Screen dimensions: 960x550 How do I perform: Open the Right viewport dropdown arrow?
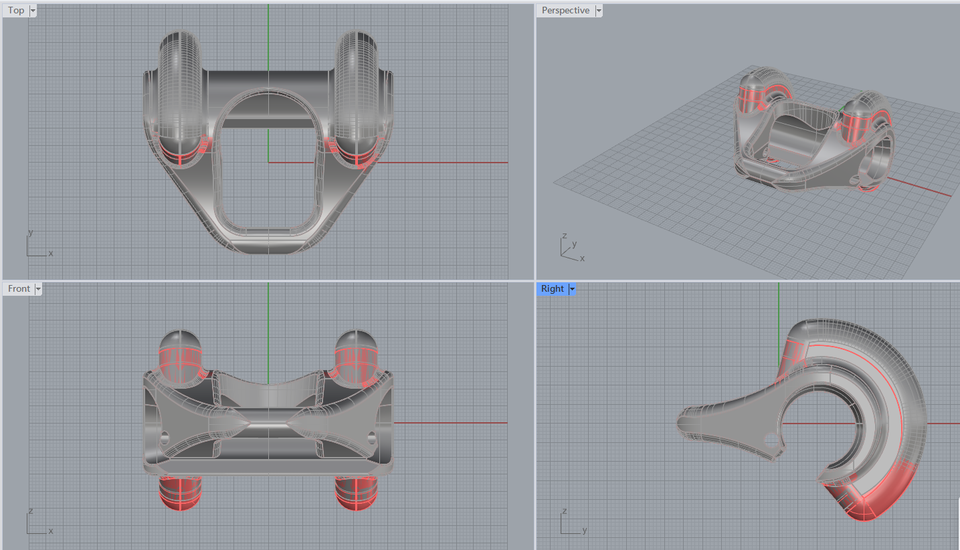(x=571, y=288)
